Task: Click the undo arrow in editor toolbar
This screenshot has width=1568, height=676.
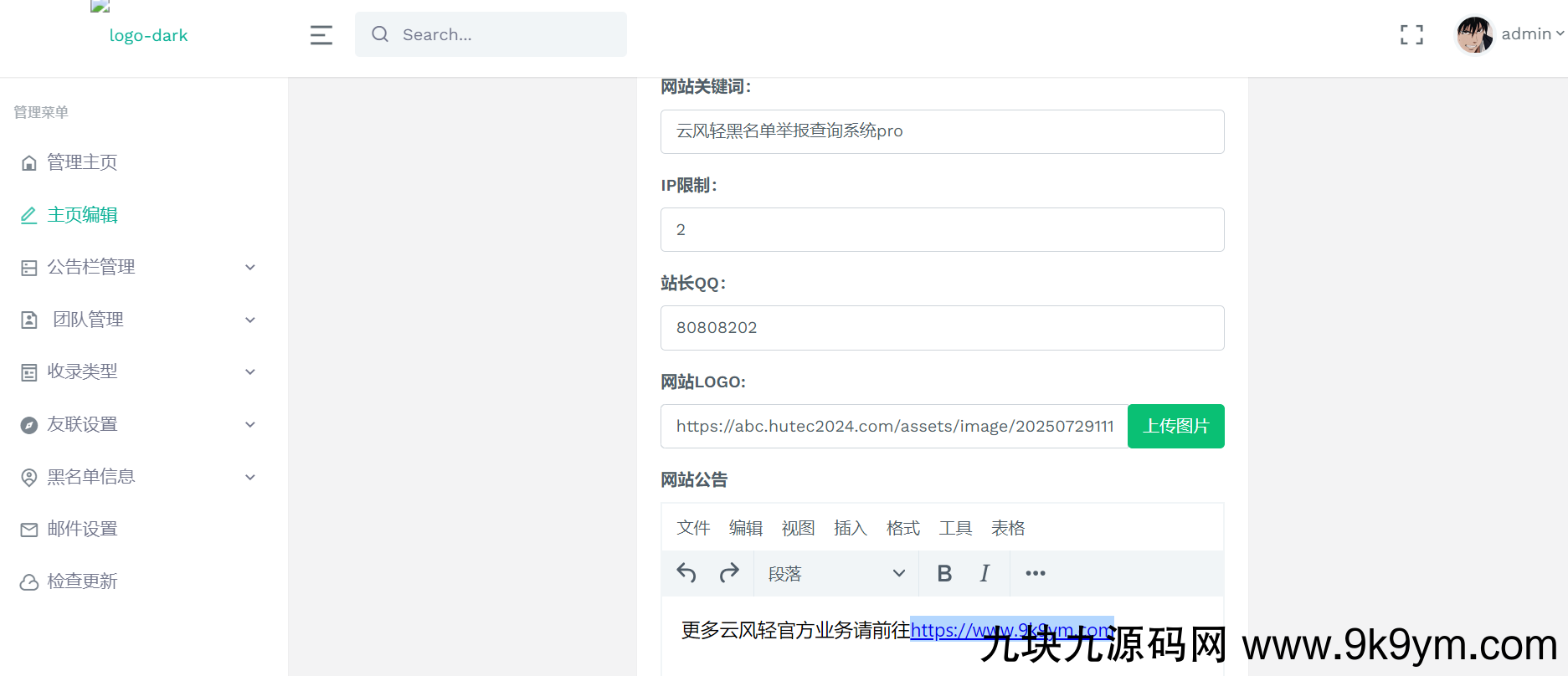Action: click(x=686, y=573)
